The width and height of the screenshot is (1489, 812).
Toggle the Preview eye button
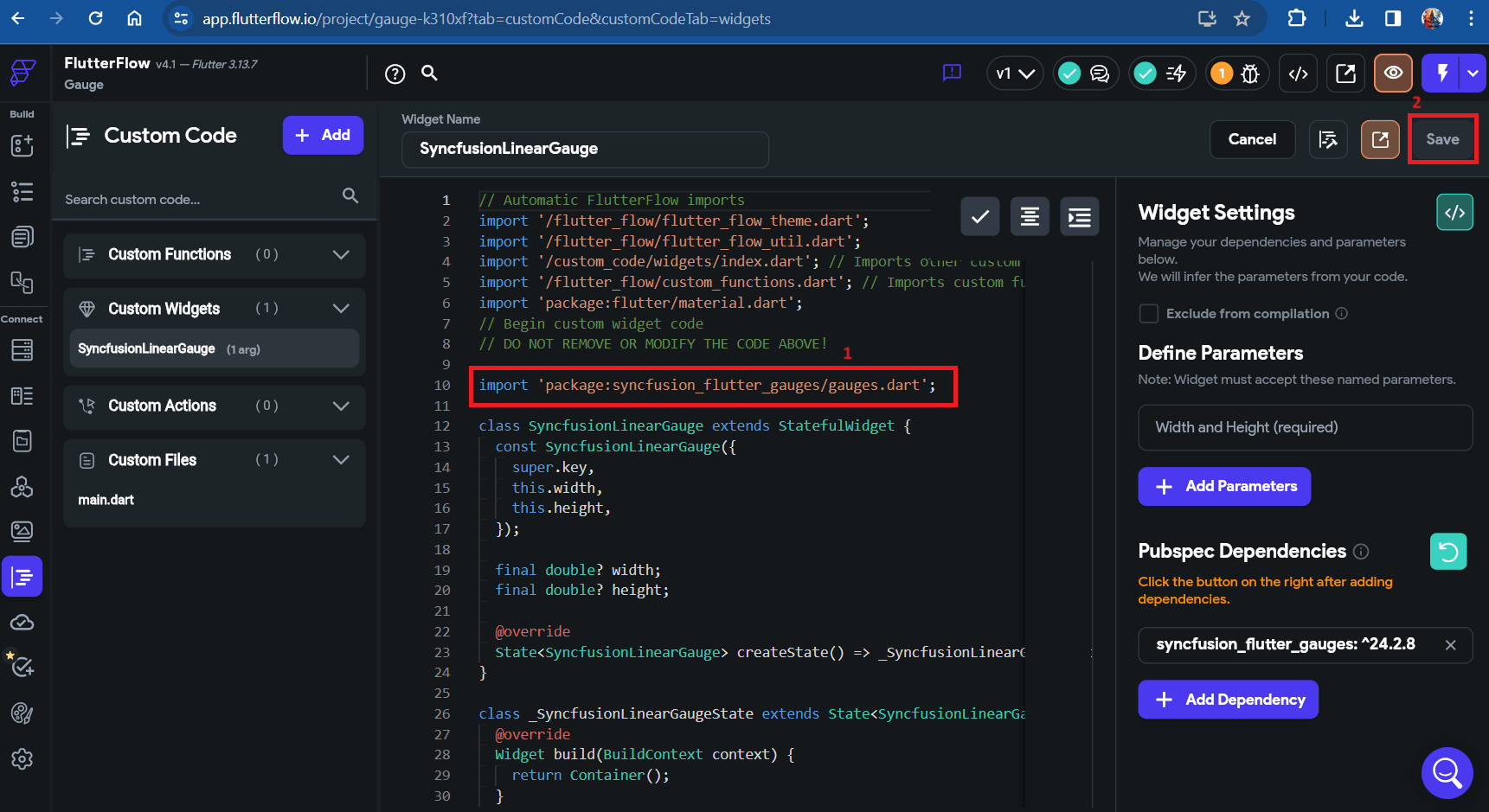pyautogui.click(x=1393, y=74)
